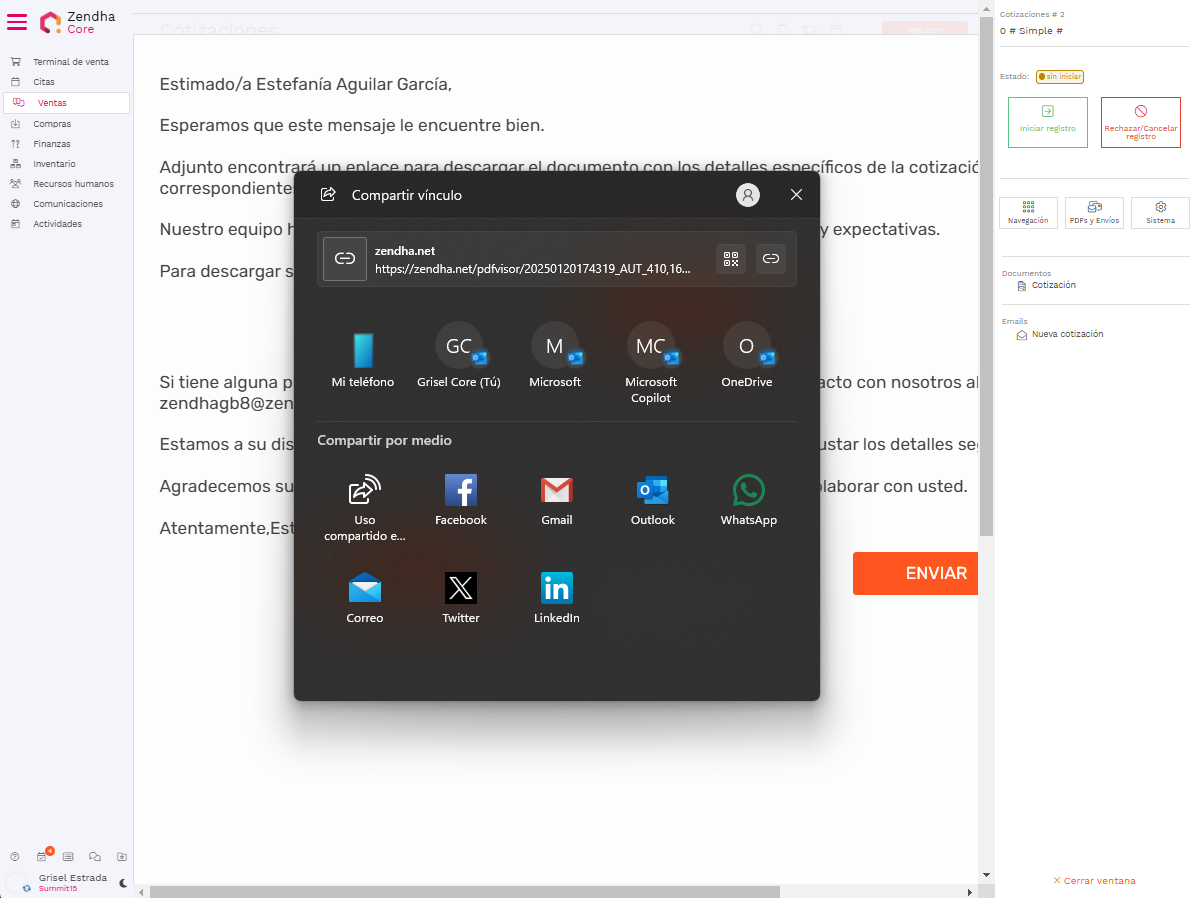Viewport: 1191px width, 898px height.
Task: Open Nueva cotización email entry
Action: [1067, 335]
